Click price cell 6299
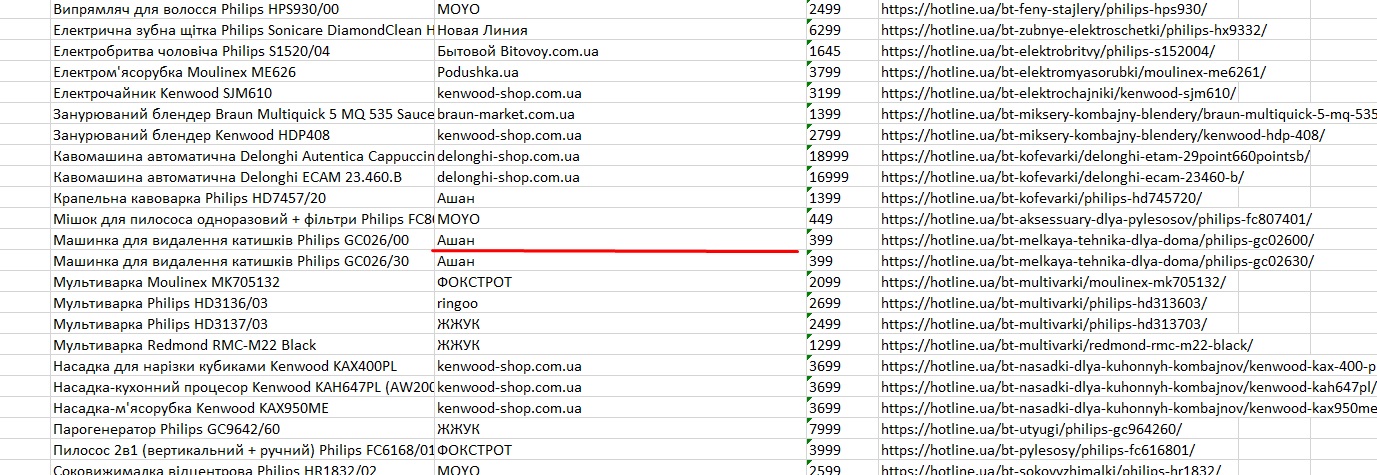This screenshot has height=475, width=1377. [842, 30]
